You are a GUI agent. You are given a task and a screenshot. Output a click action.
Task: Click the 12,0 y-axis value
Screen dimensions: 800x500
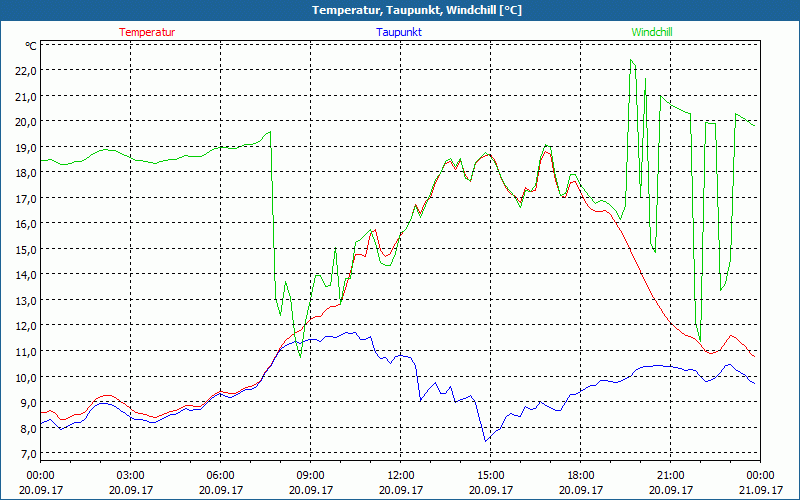pos(26,326)
